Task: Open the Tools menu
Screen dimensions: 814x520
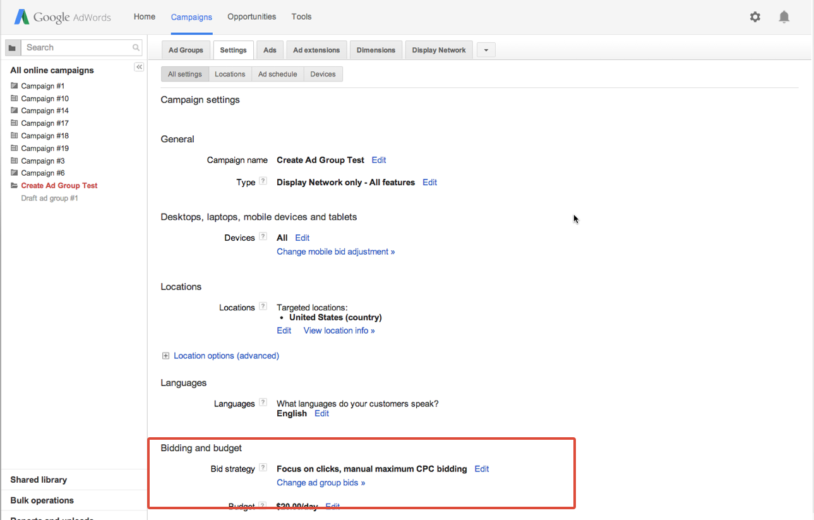Action: click(301, 17)
